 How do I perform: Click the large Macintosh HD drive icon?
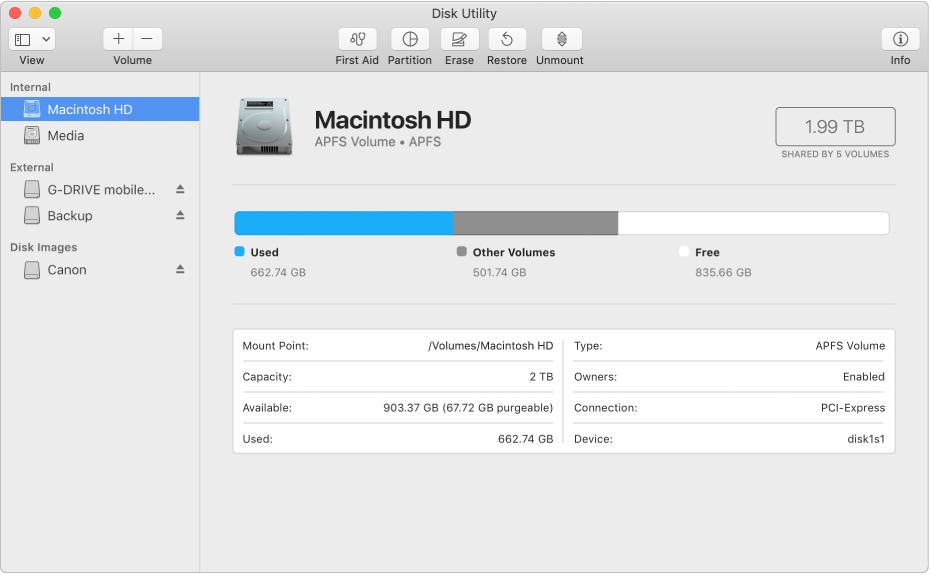pyautogui.click(x=264, y=126)
